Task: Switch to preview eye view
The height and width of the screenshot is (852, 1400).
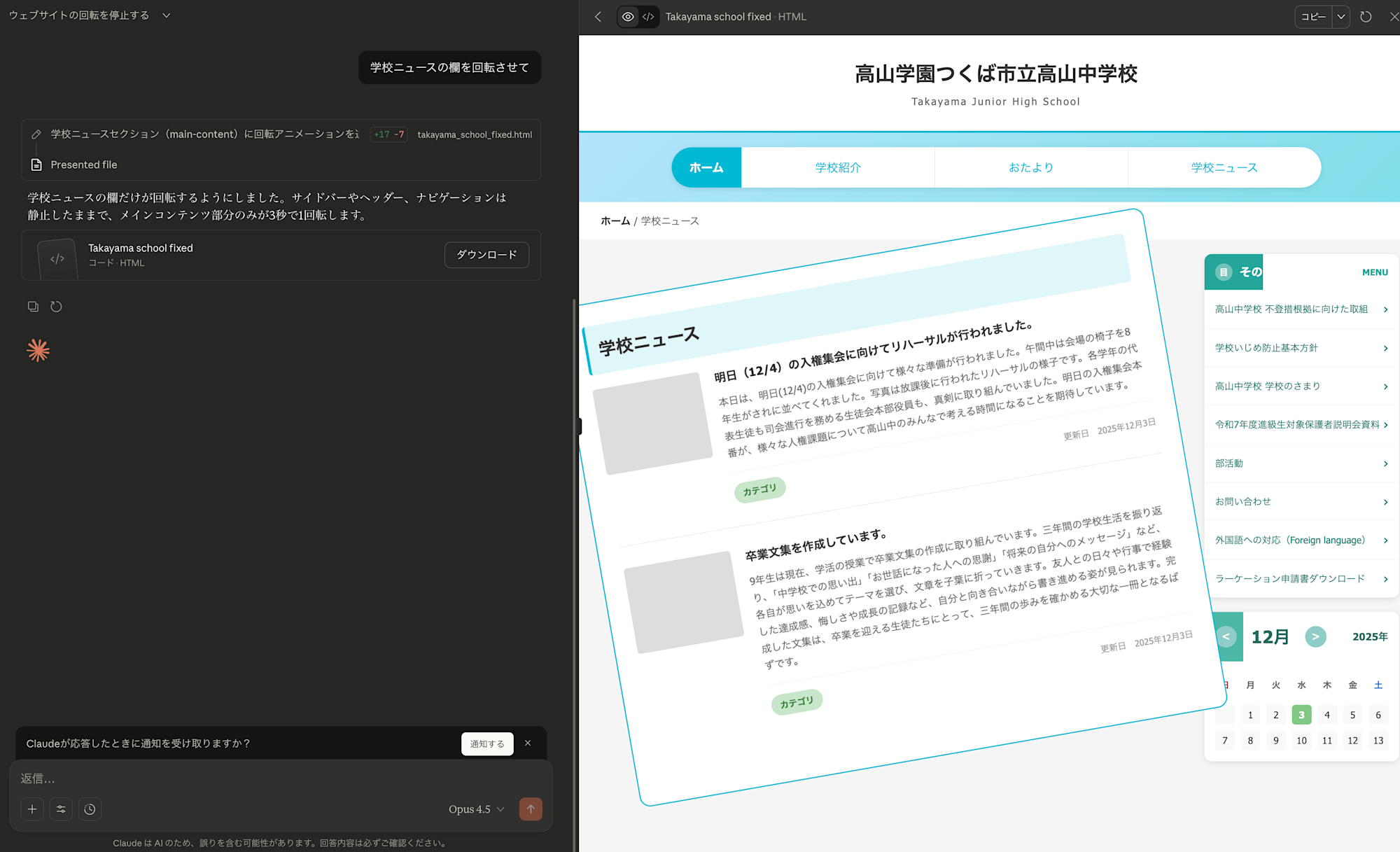Action: point(628,17)
